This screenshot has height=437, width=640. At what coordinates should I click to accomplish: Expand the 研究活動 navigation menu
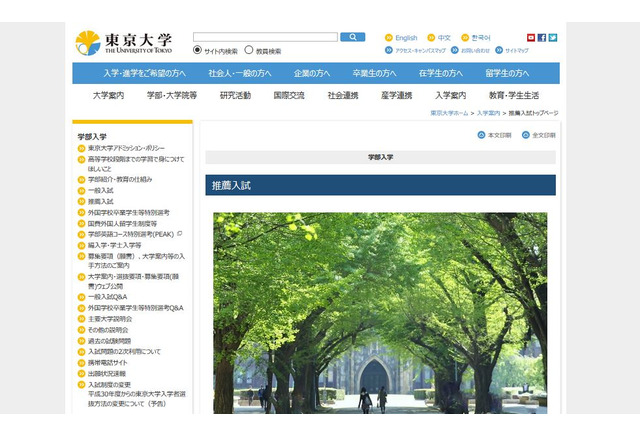pyautogui.click(x=235, y=96)
